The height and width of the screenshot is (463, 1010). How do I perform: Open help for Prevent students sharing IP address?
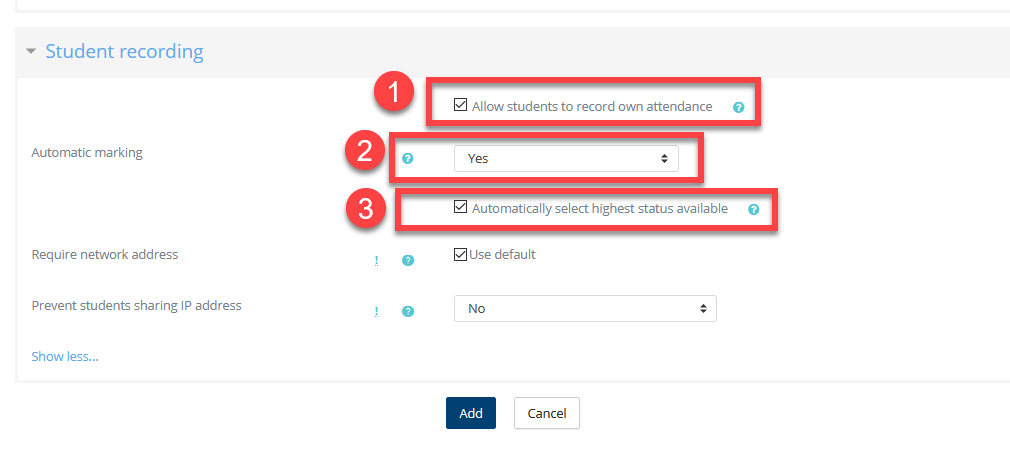(407, 311)
